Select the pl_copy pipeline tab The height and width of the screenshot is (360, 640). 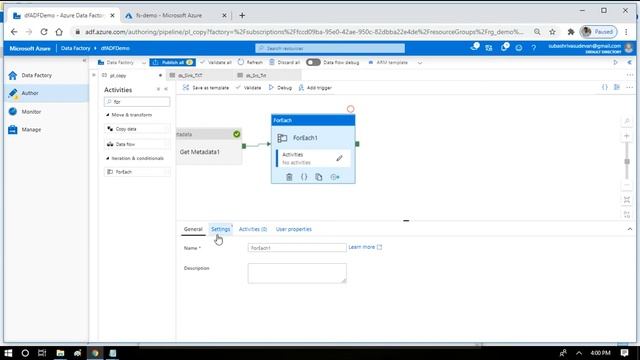coord(131,76)
